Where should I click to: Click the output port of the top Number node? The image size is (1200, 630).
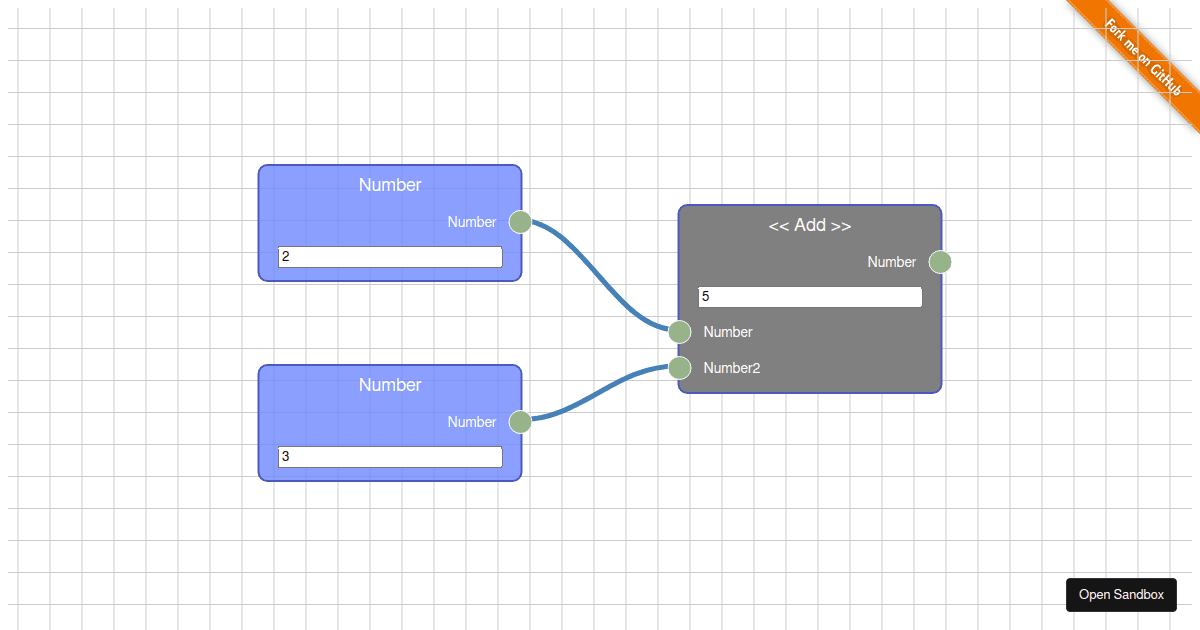(x=520, y=222)
